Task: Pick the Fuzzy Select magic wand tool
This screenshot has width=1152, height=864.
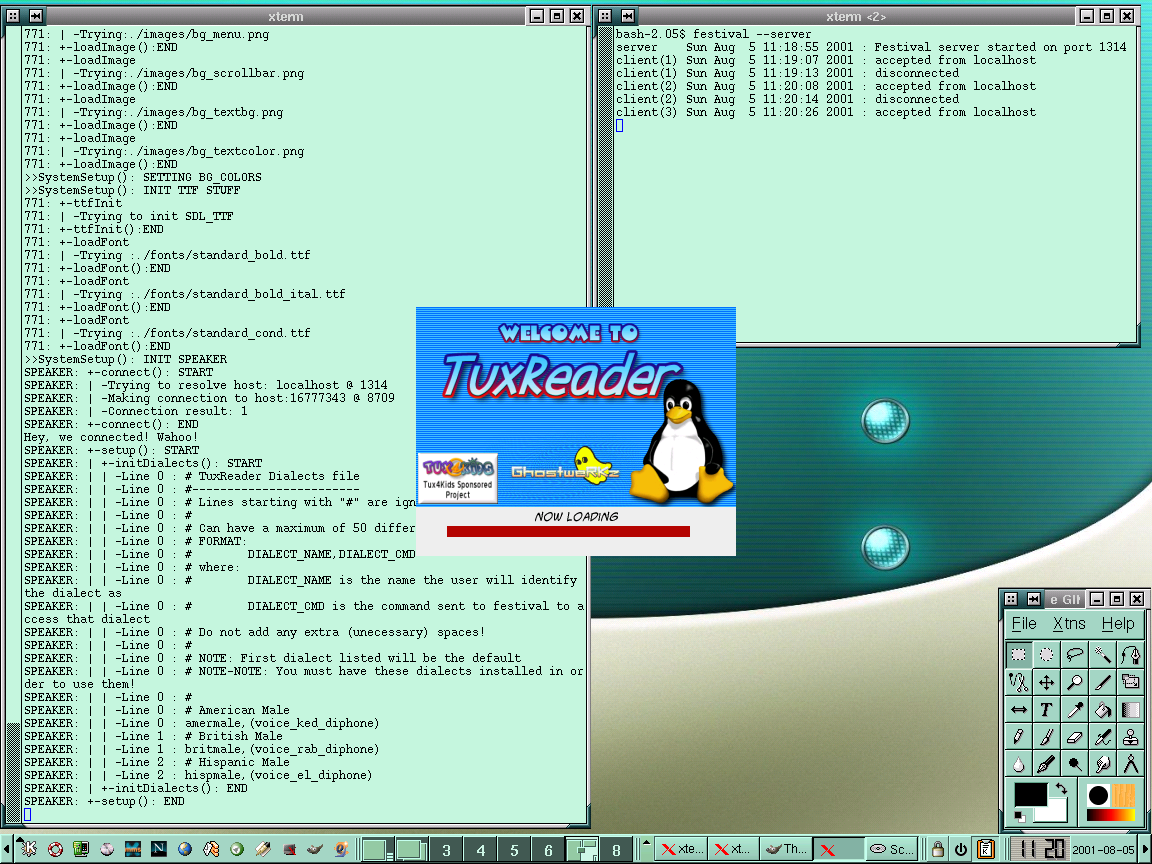Action: coord(1102,654)
